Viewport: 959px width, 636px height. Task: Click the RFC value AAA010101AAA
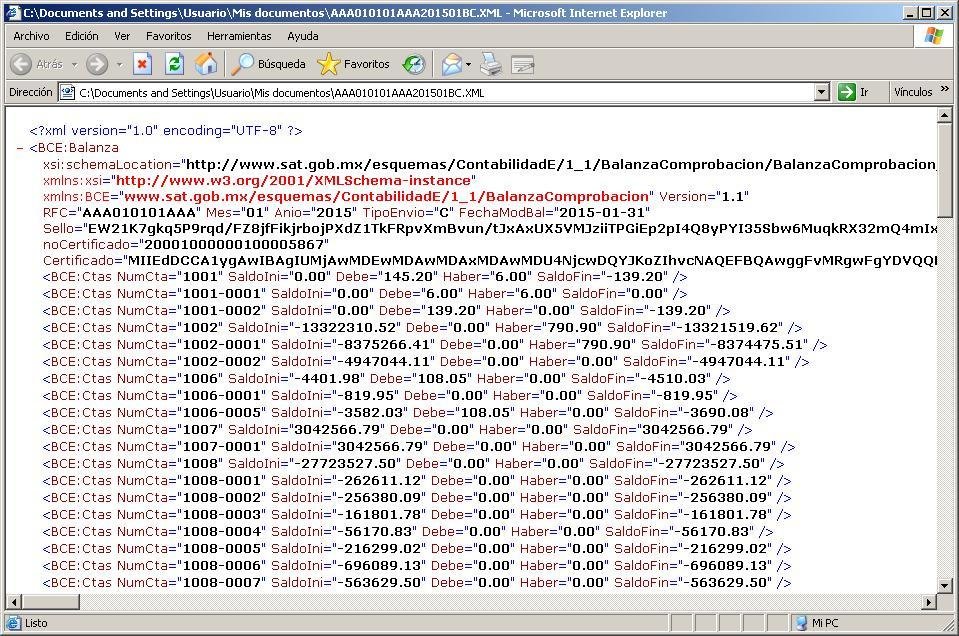139,213
